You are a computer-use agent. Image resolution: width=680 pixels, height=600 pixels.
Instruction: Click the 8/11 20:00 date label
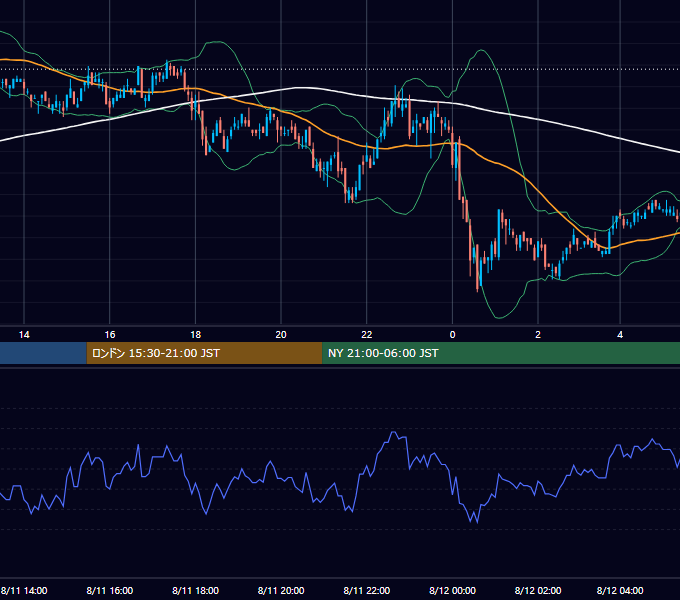pyautogui.click(x=281, y=590)
